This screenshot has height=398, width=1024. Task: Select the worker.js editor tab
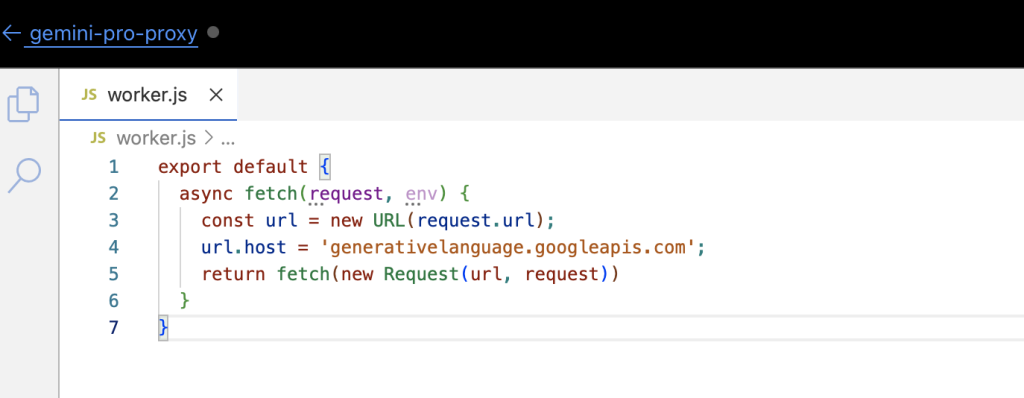click(x=148, y=95)
